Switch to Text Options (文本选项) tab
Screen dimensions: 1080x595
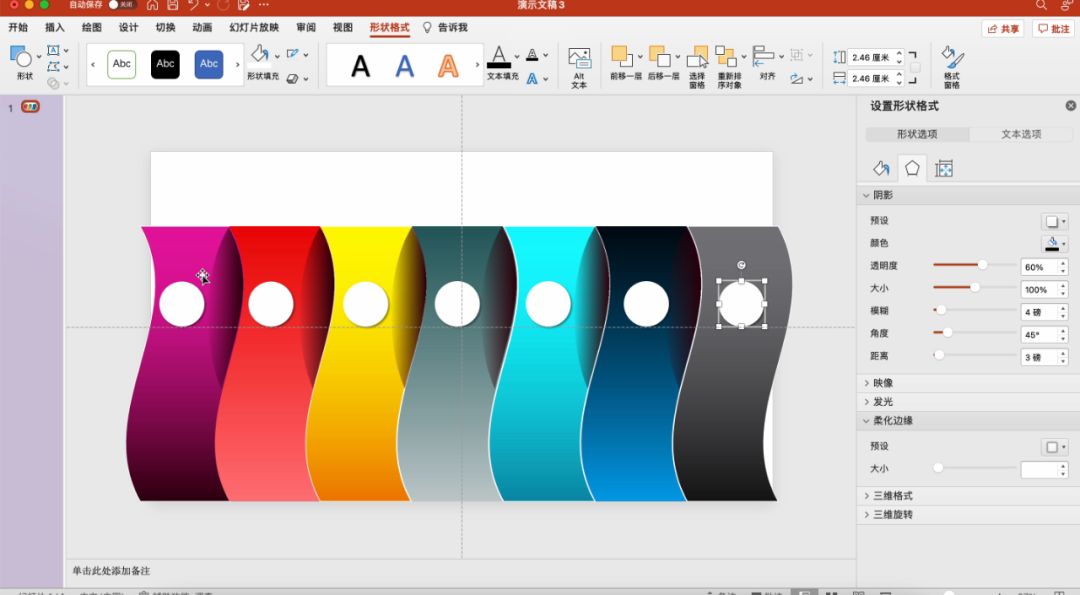coord(1021,134)
